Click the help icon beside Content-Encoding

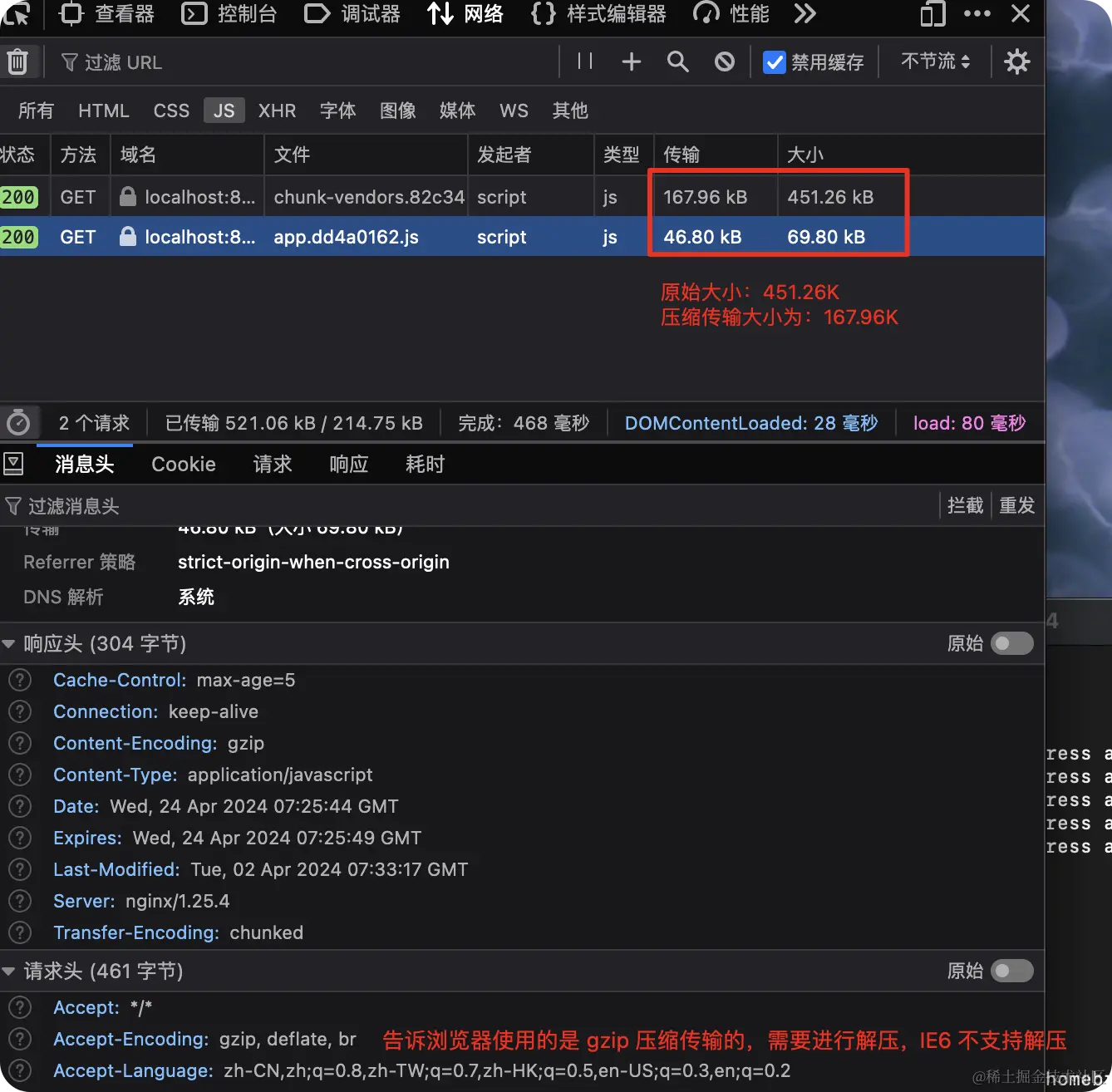point(19,743)
